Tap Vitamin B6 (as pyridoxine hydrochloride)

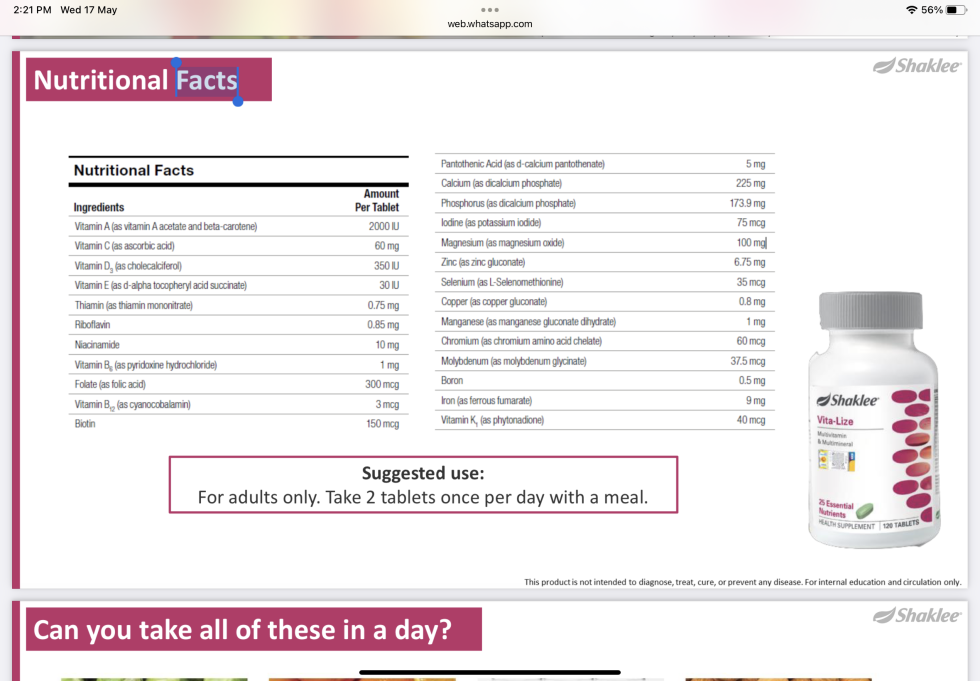(146, 365)
